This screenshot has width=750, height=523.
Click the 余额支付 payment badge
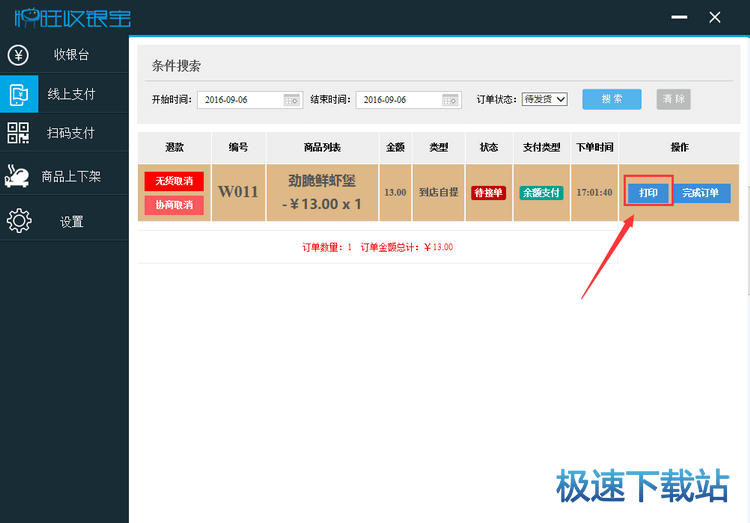coord(541,193)
